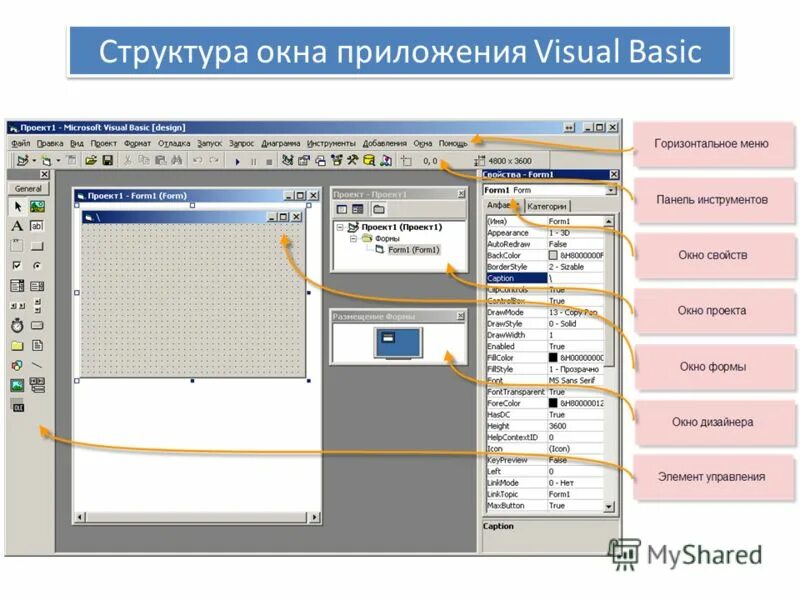Select the vertical scrollbar control tool
This screenshot has height=600, width=800.
click(37, 306)
